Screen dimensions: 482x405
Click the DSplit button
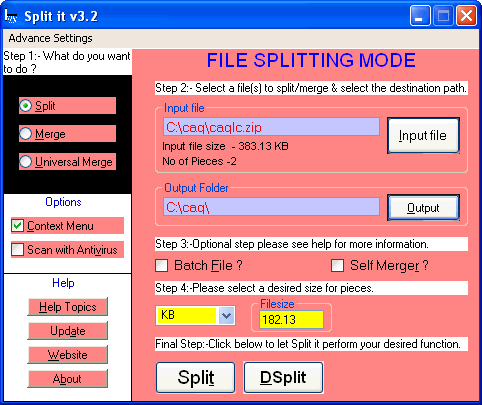283,378
